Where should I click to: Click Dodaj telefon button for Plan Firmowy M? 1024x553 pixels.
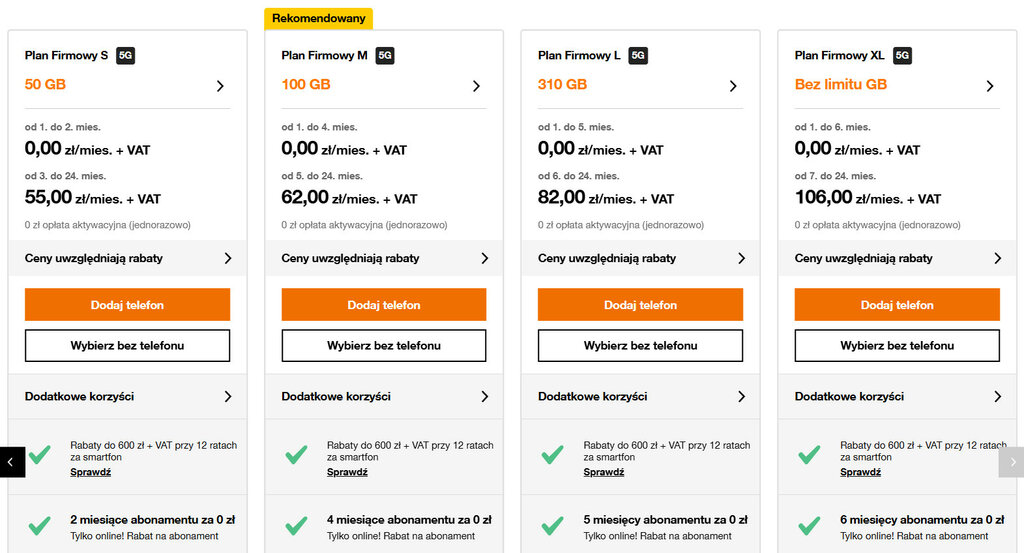point(384,305)
